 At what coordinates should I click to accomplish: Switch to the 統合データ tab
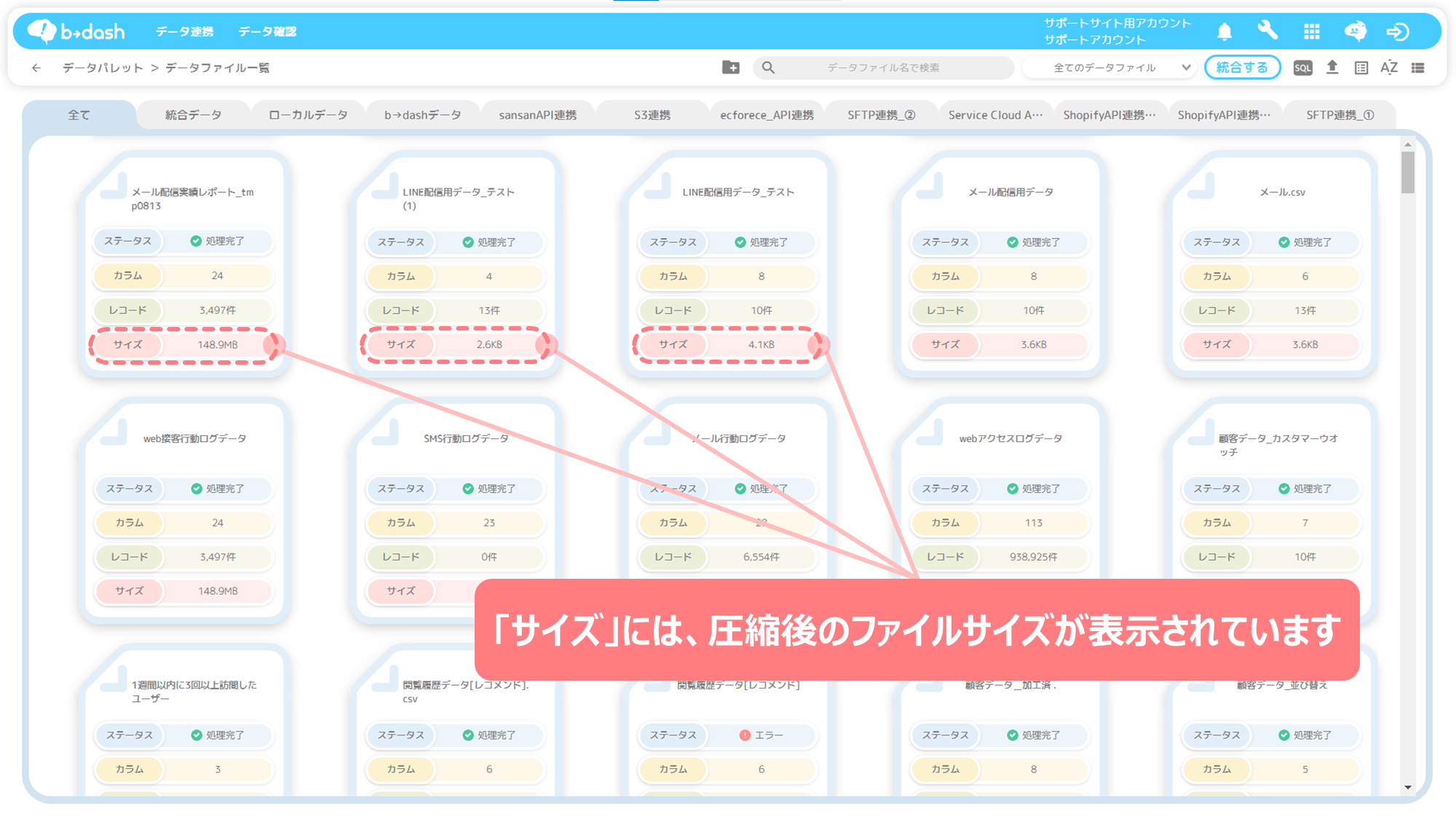(x=193, y=115)
